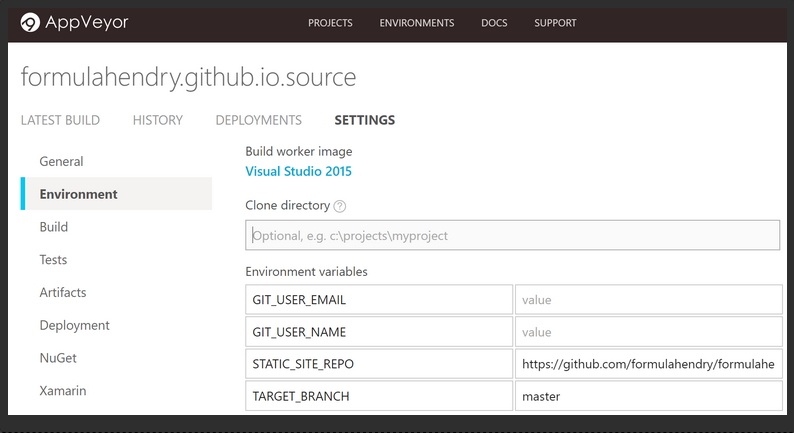Switch to the LATEST BUILD tab
The image size is (794, 433).
click(60, 120)
